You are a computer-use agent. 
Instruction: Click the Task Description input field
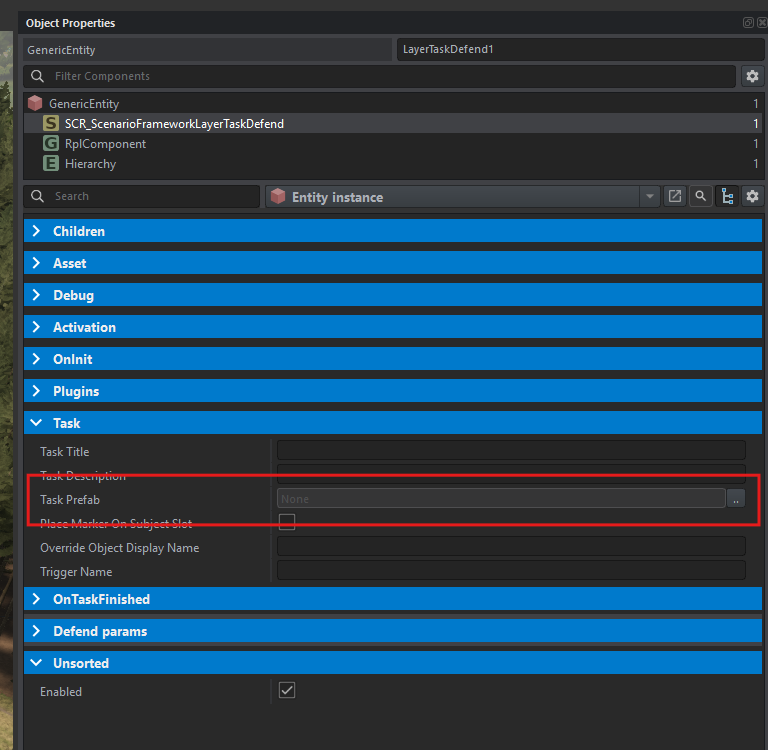coord(511,473)
